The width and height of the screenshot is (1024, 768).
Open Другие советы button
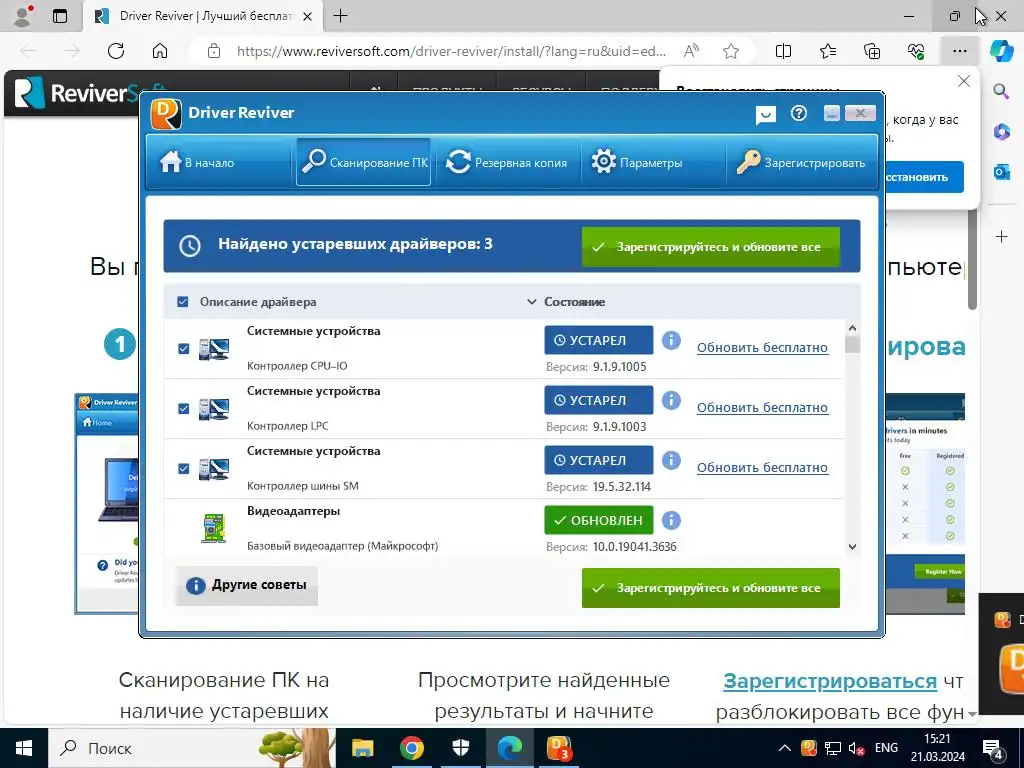tap(247, 585)
